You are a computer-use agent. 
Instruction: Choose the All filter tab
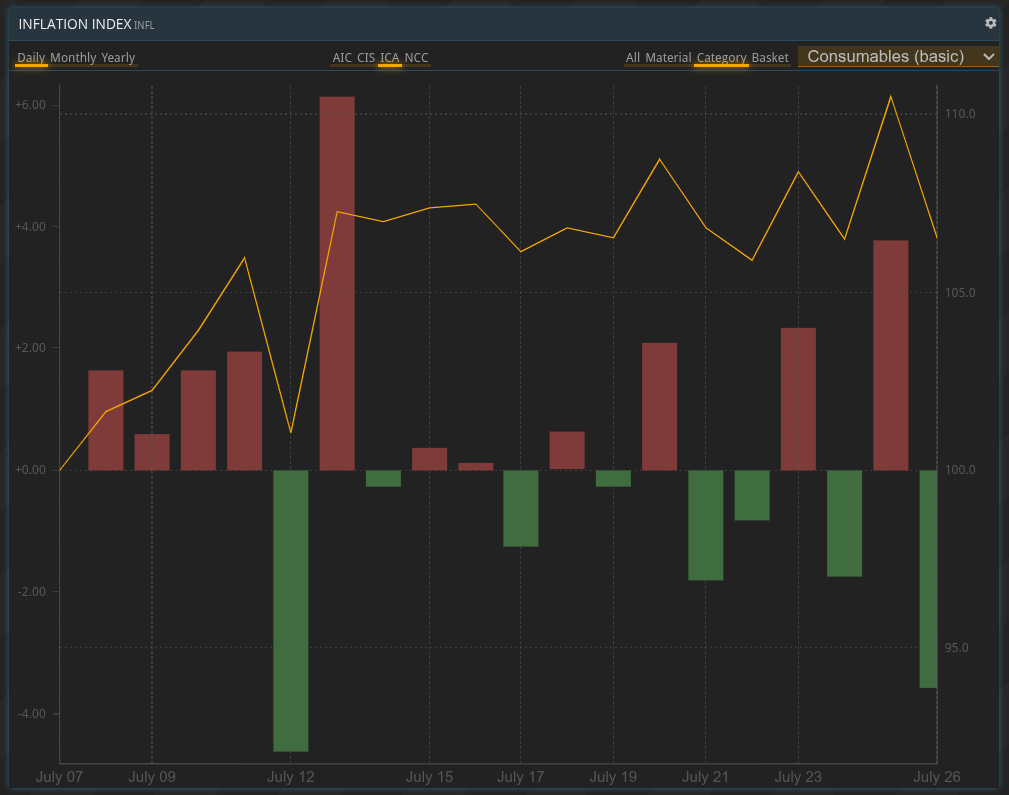[x=633, y=57]
